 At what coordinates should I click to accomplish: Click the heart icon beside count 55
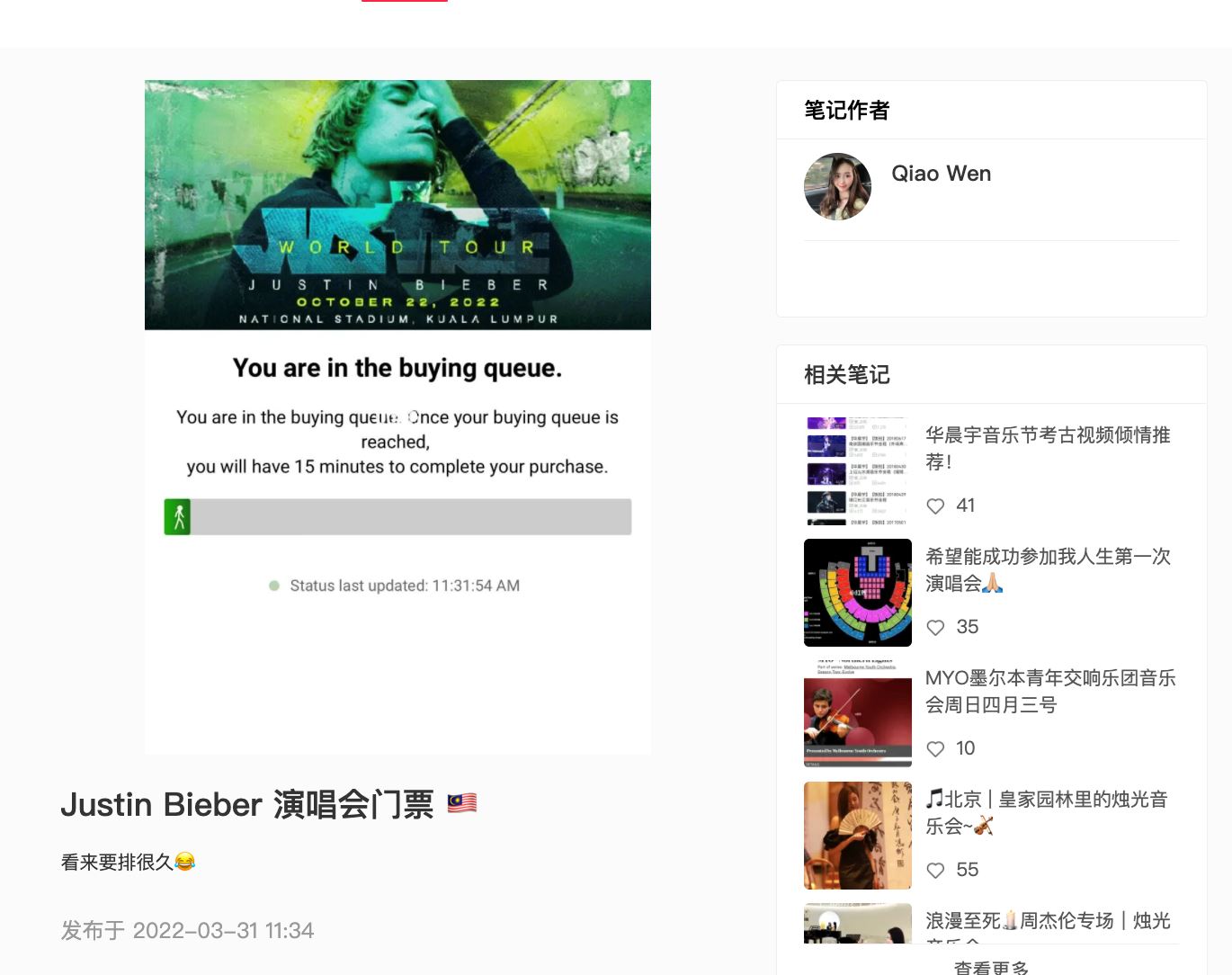pos(935,870)
